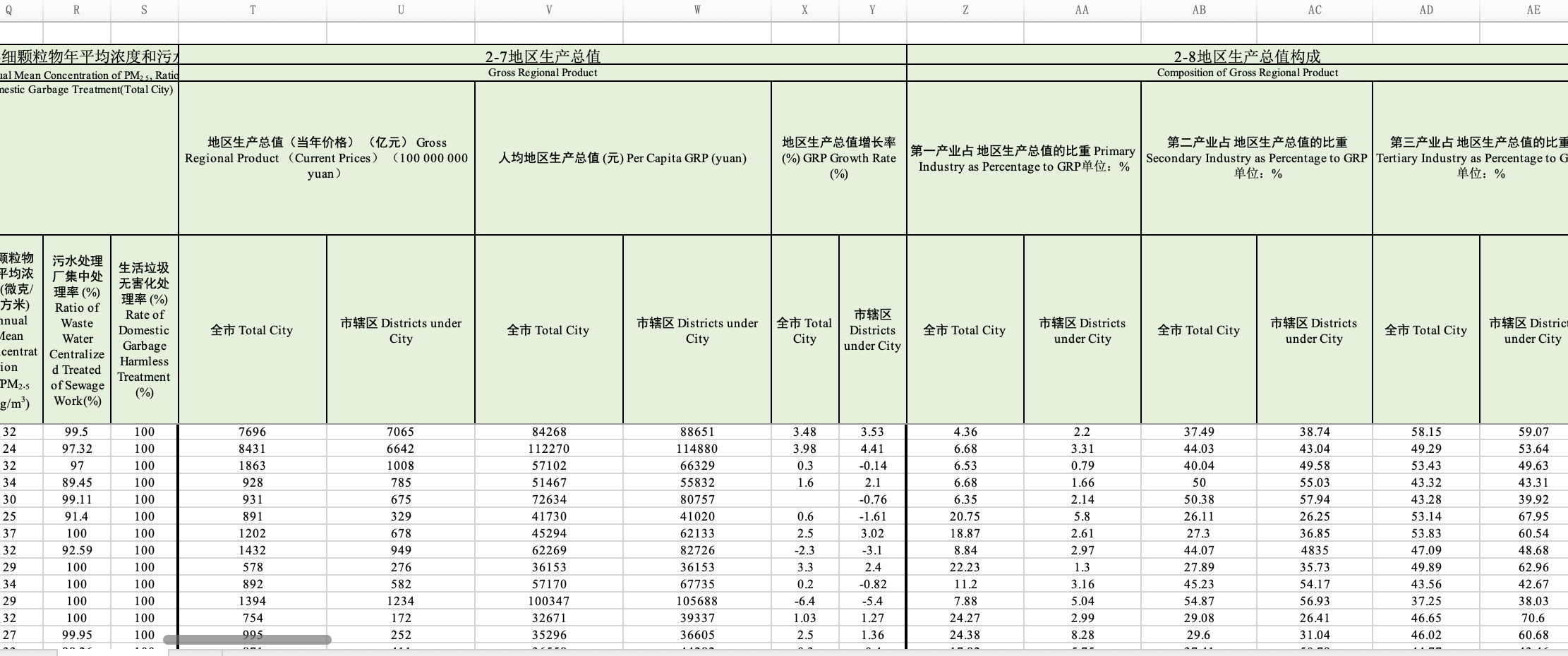The image size is (1568, 656).
Task: Click the cell with value 62269
Action: pyautogui.click(x=549, y=550)
